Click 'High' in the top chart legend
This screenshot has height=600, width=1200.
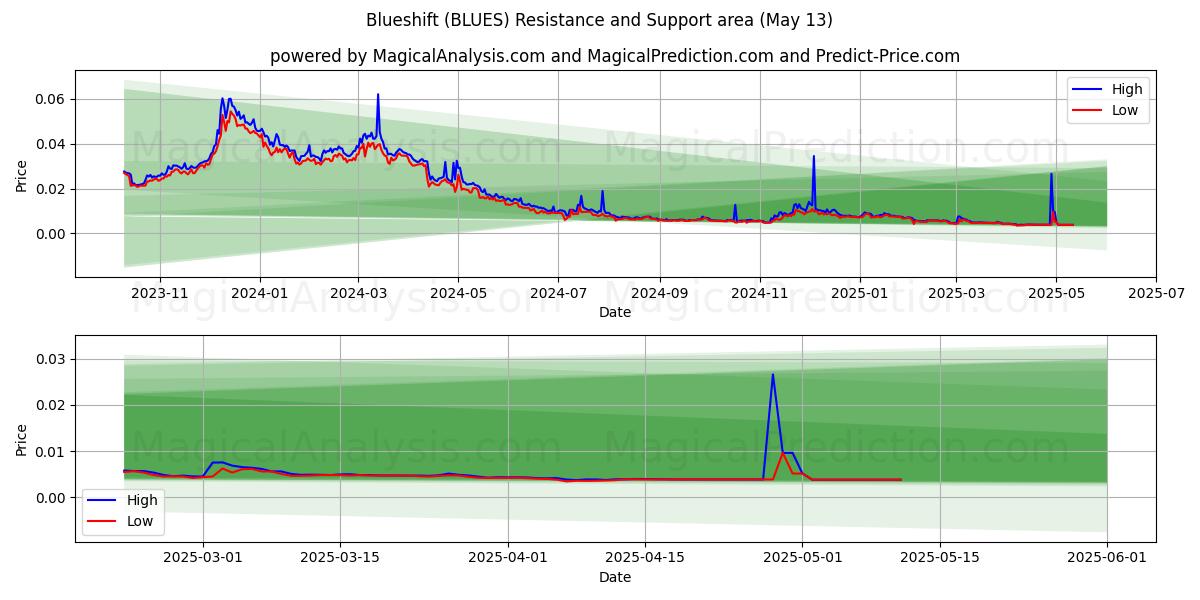coord(1127,89)
